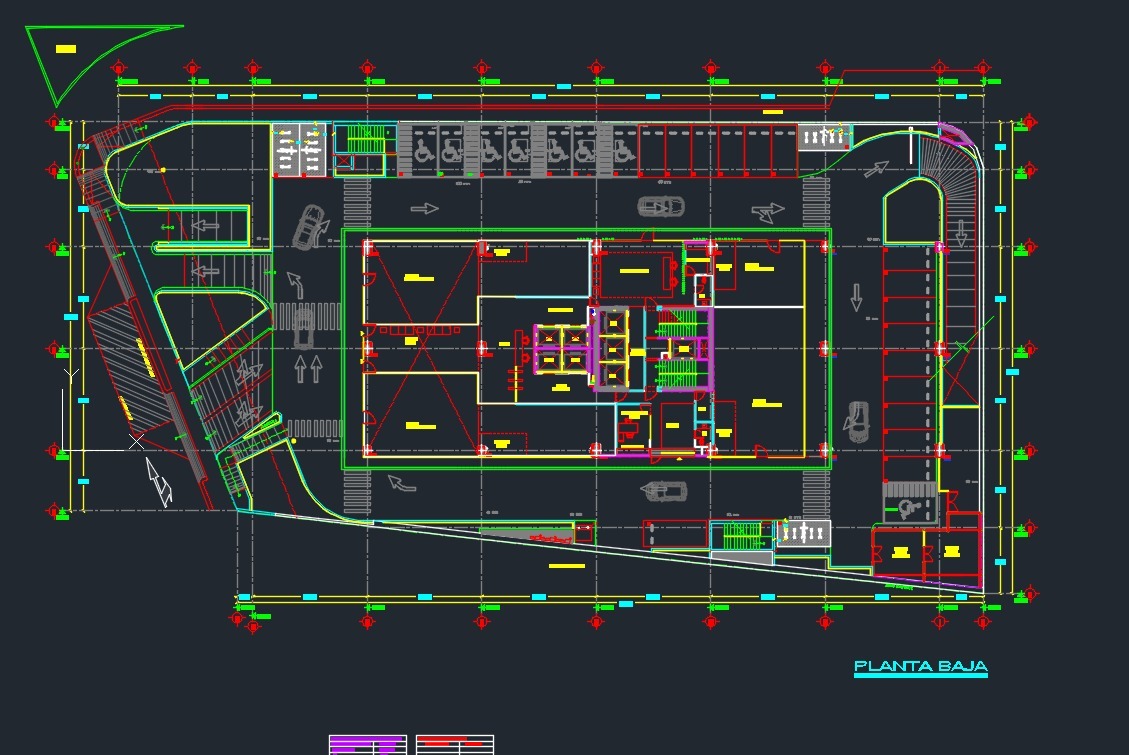Click the right-pointing arrow below the accessible stalls
This screenshot has width=1129, height=755.
[424, 209]
